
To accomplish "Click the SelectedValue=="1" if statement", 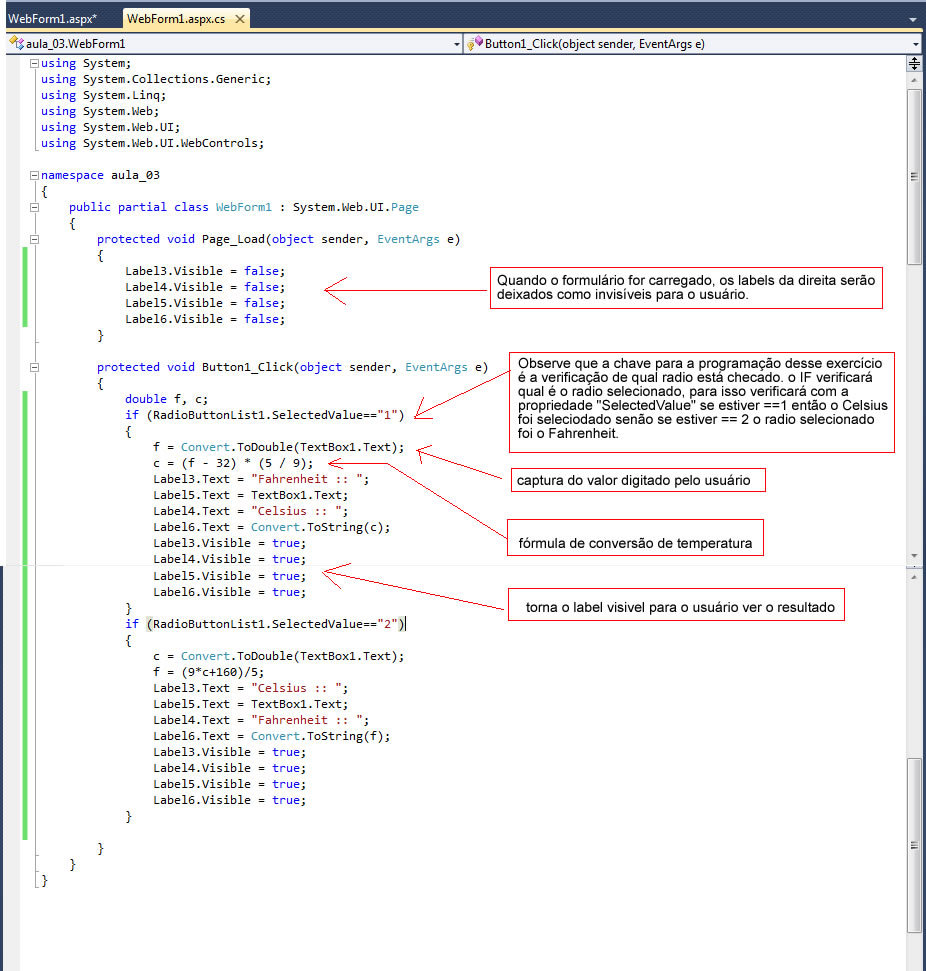I will coord(264,415).
